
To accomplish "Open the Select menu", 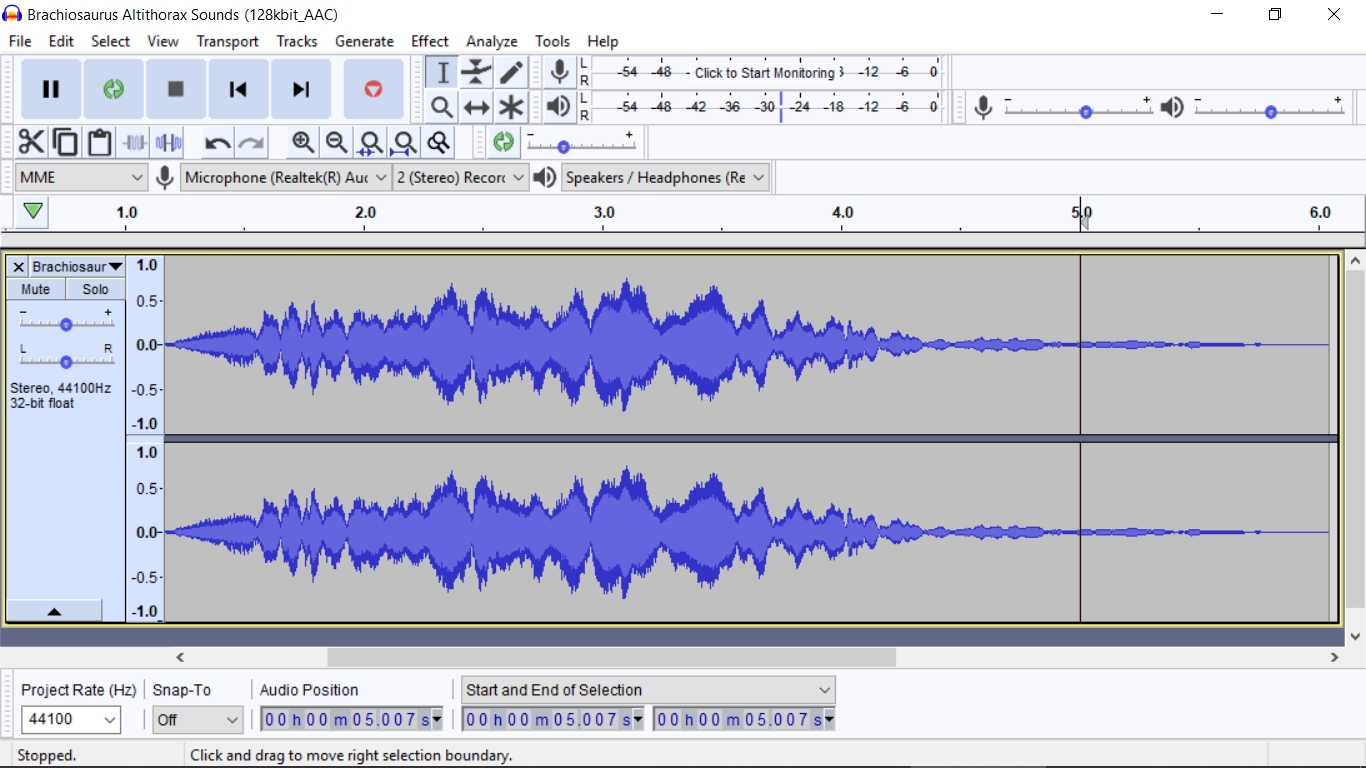I will [110, 41].
